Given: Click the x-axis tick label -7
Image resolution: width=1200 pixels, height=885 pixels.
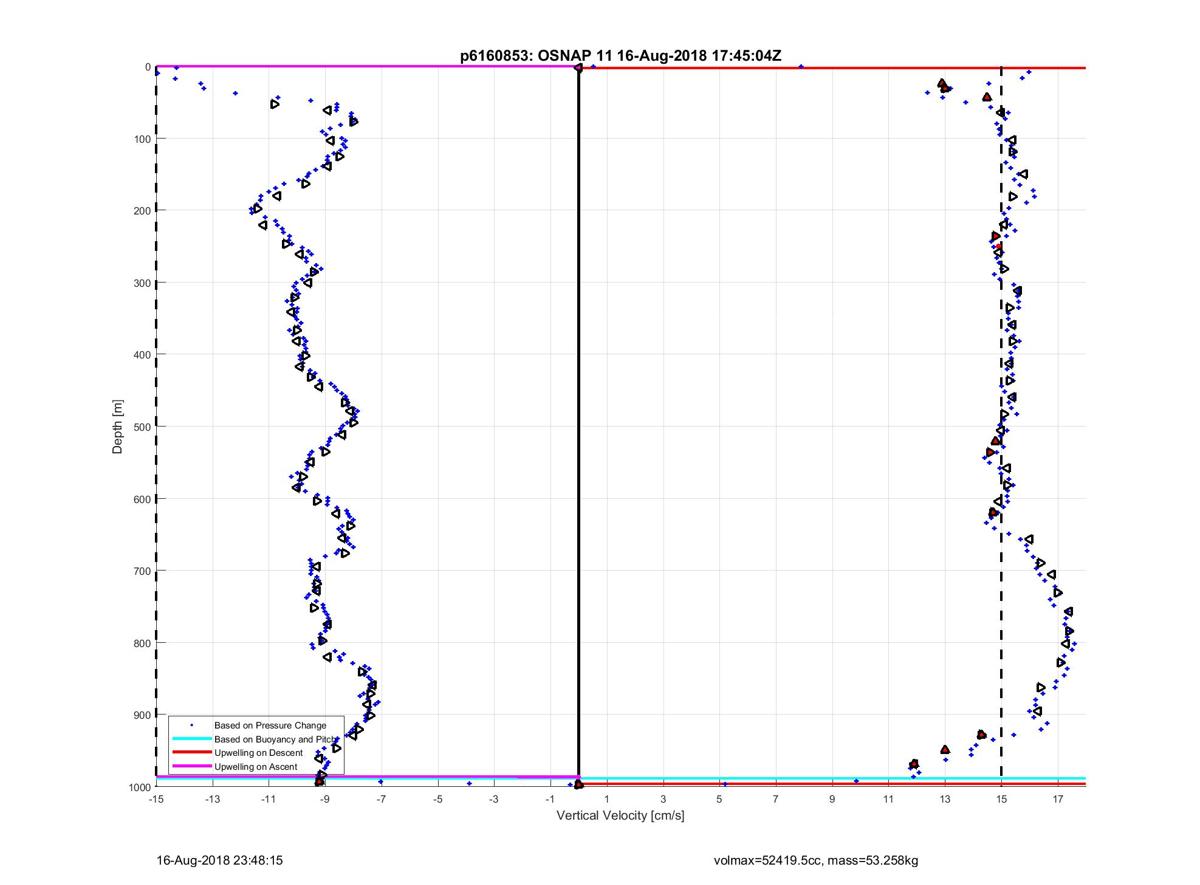Looking at the screenshot, I should pos(381,800).
